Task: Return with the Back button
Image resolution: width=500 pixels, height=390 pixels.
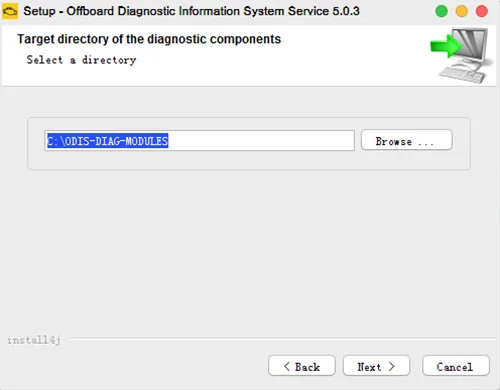Action: click(x=302, y=366)
